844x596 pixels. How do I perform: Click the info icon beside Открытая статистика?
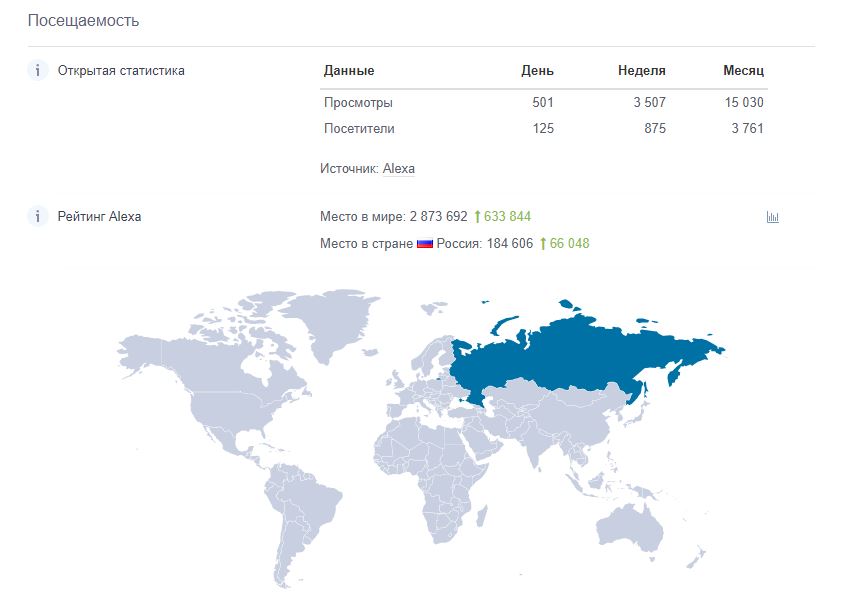tap(38, 71)
